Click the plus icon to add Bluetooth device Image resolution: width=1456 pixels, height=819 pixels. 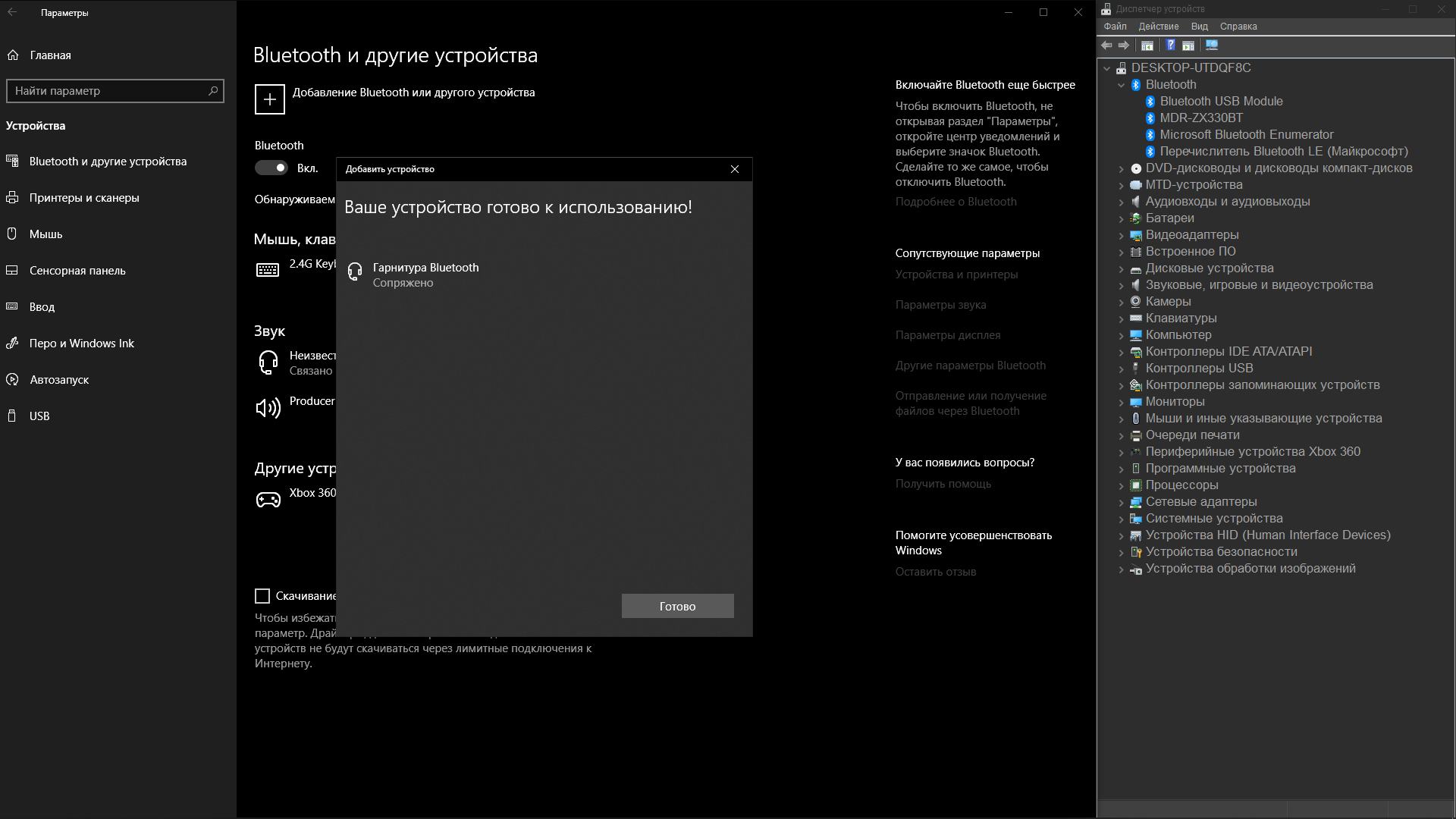pyautogui.click(x=269, y=99)
